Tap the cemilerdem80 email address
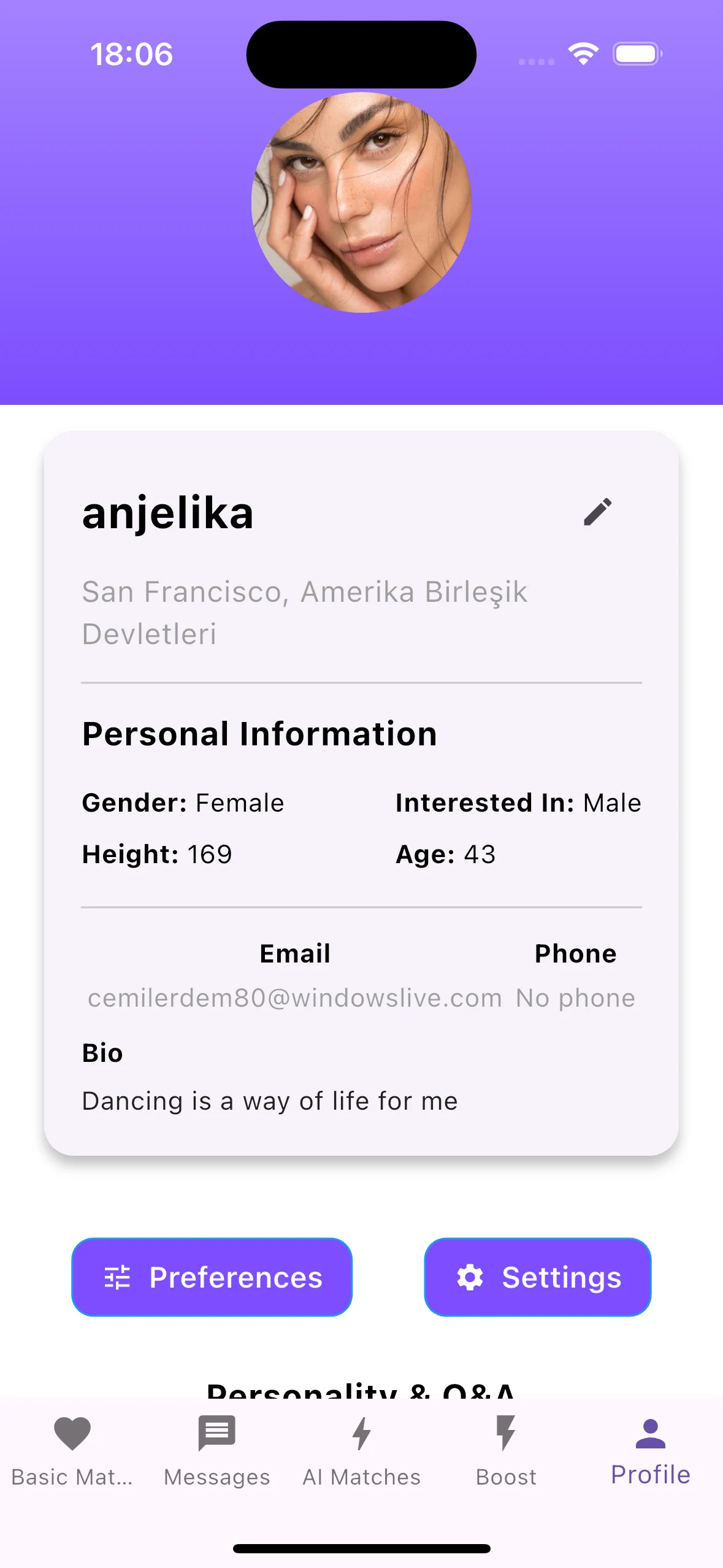The image size is (723, 1568). coord(295,998)
